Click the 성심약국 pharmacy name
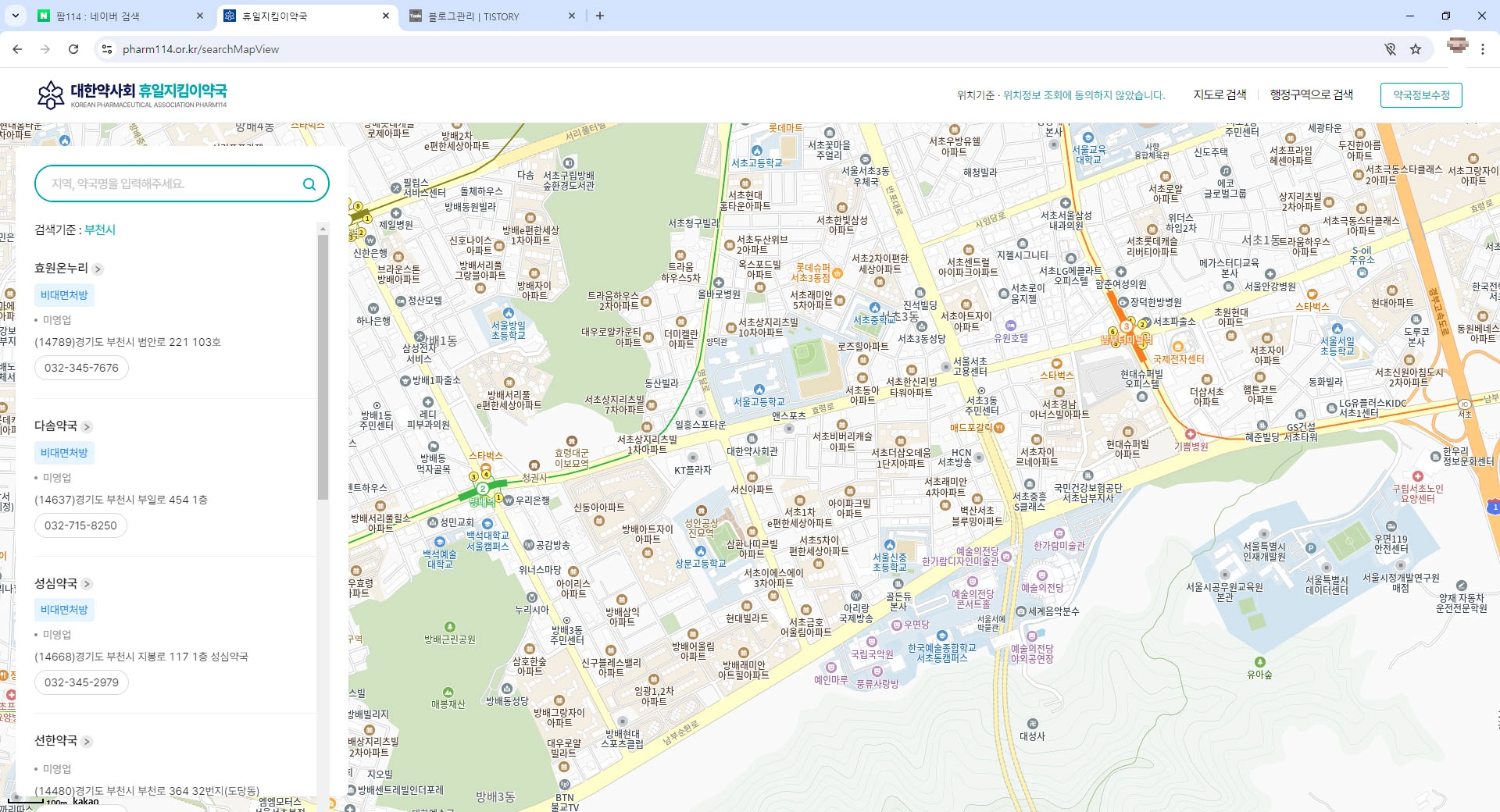1500x812 pixels. tap(55, 583)
